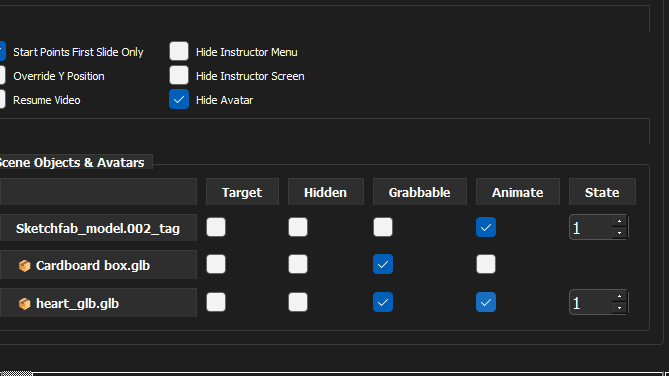
Task: Click the Hidden column header
Action: (x=326, y=192)
